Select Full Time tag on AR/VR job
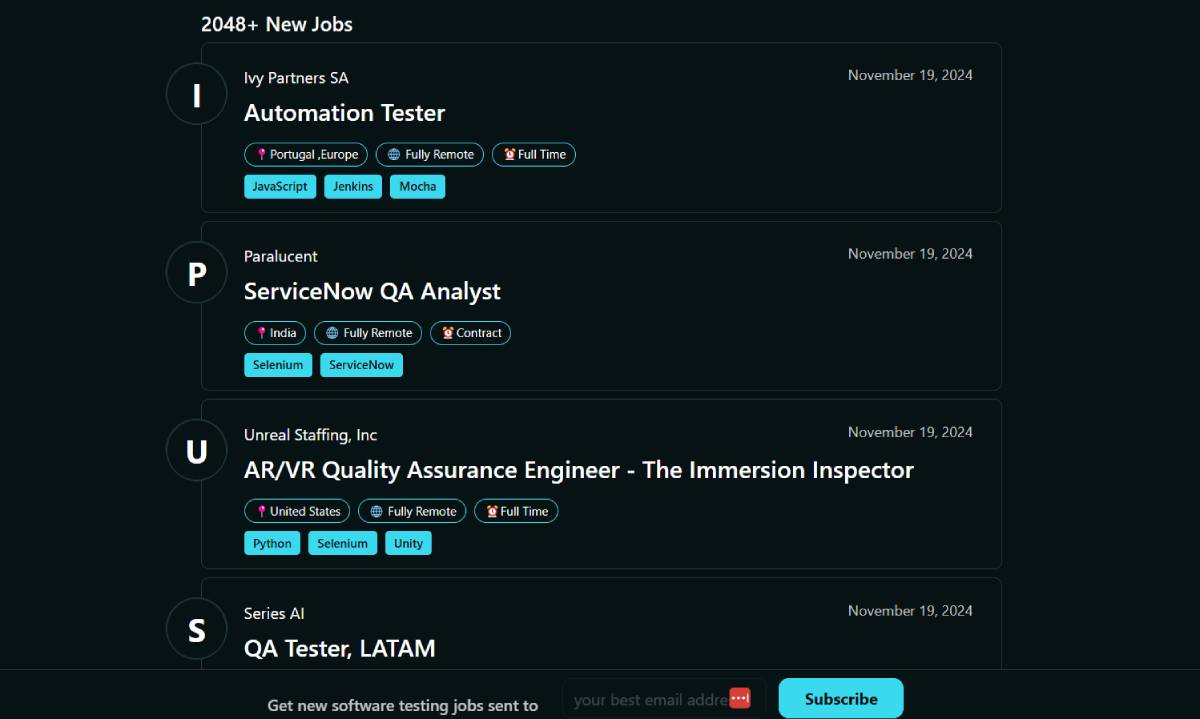This screenshot has height=719, width=1200. click(x=516, y=511)
